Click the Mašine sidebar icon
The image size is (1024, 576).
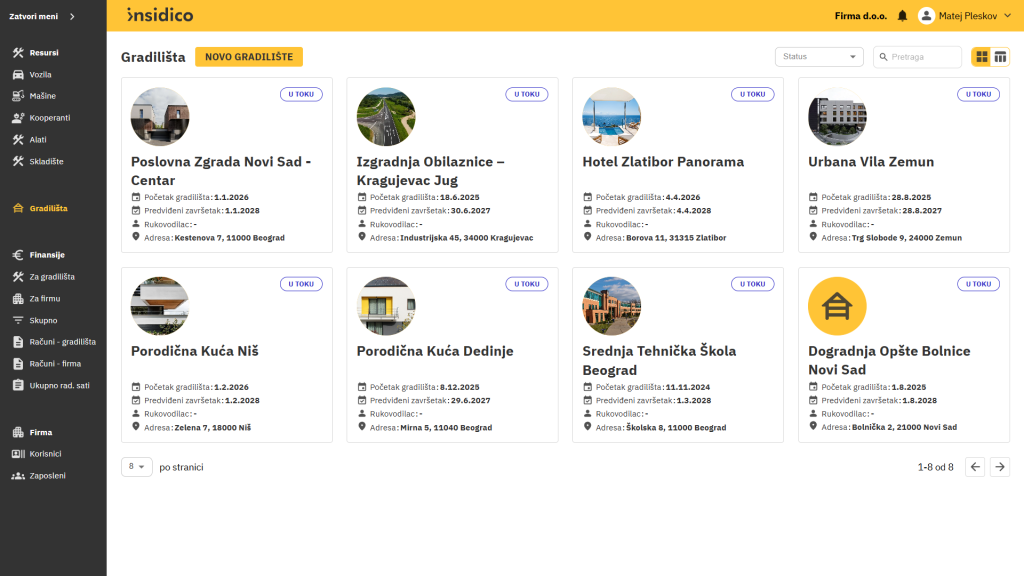point(18,96)
